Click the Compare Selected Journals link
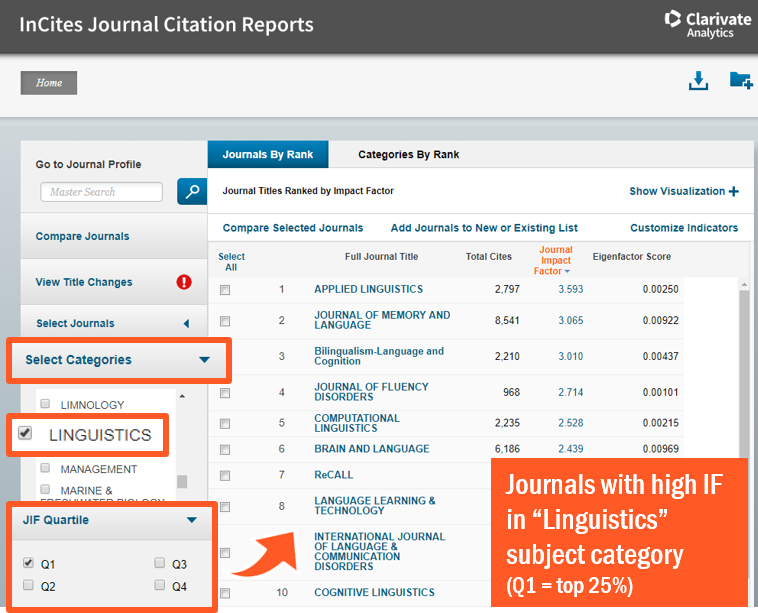This screenshot has width=758, height=613. click(x=293, y=228)
